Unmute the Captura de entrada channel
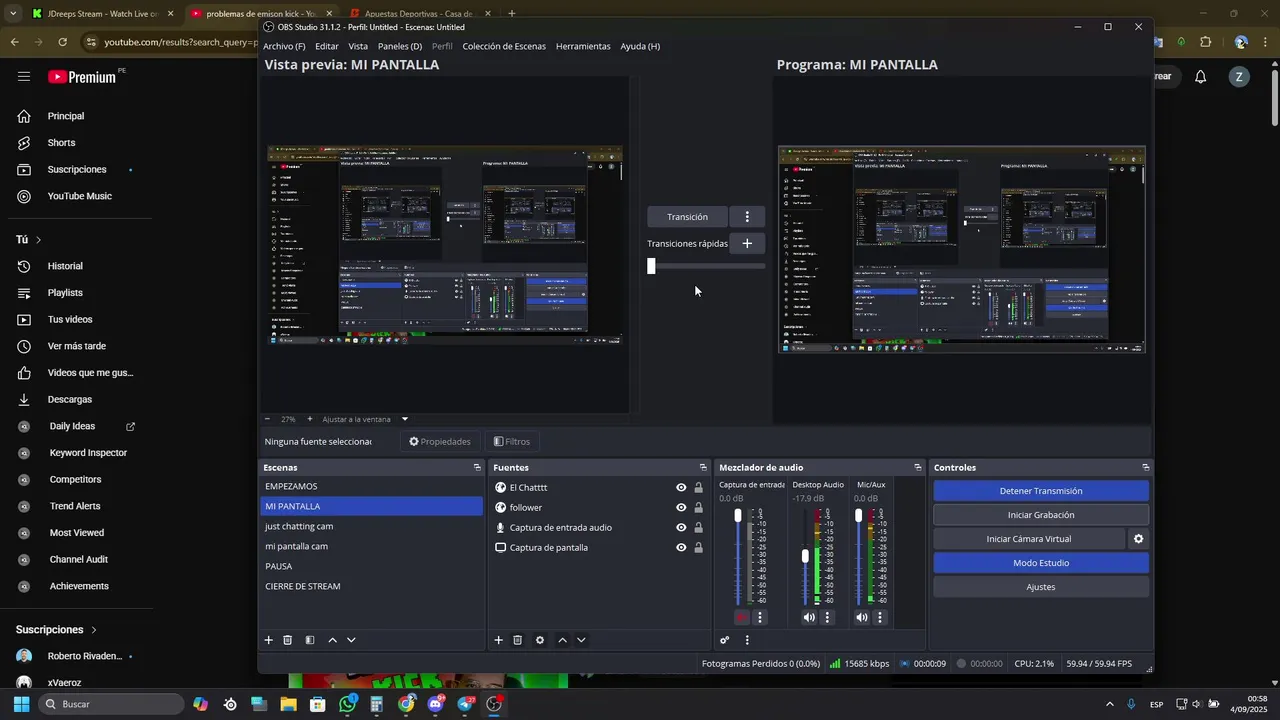 click(741, 618)
